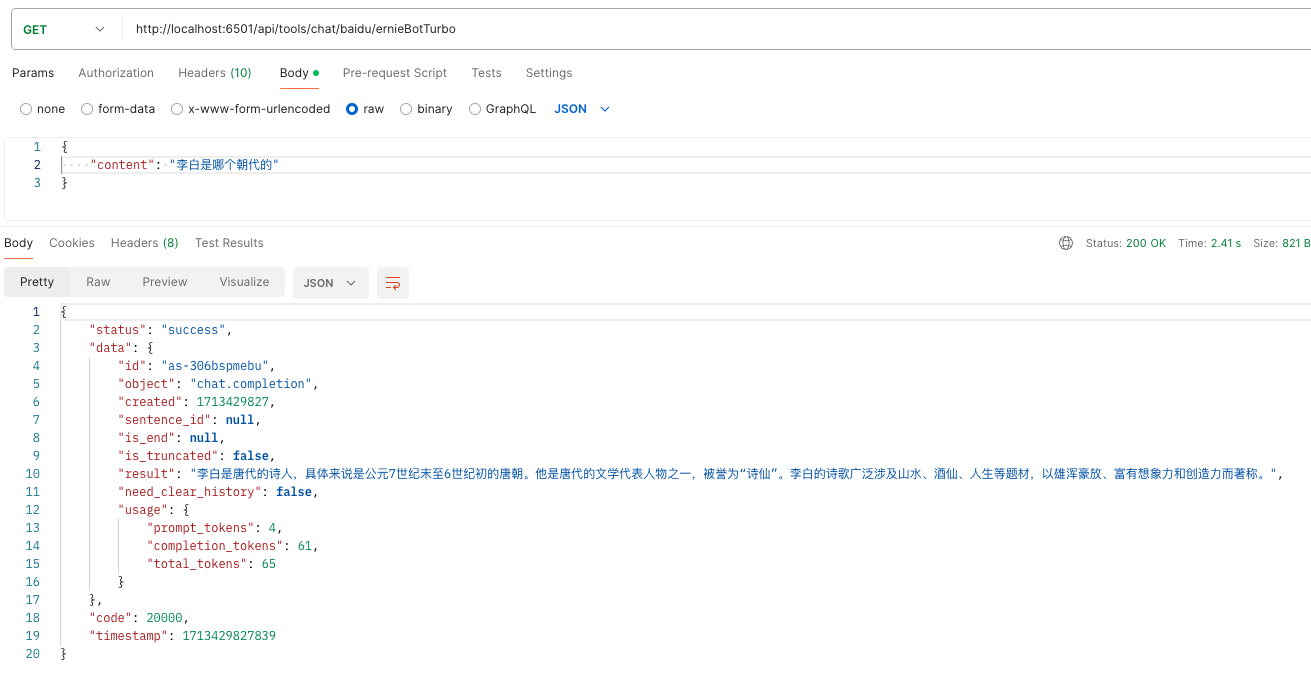
Task: Click the "result" response text line
Action: (700, 474)
